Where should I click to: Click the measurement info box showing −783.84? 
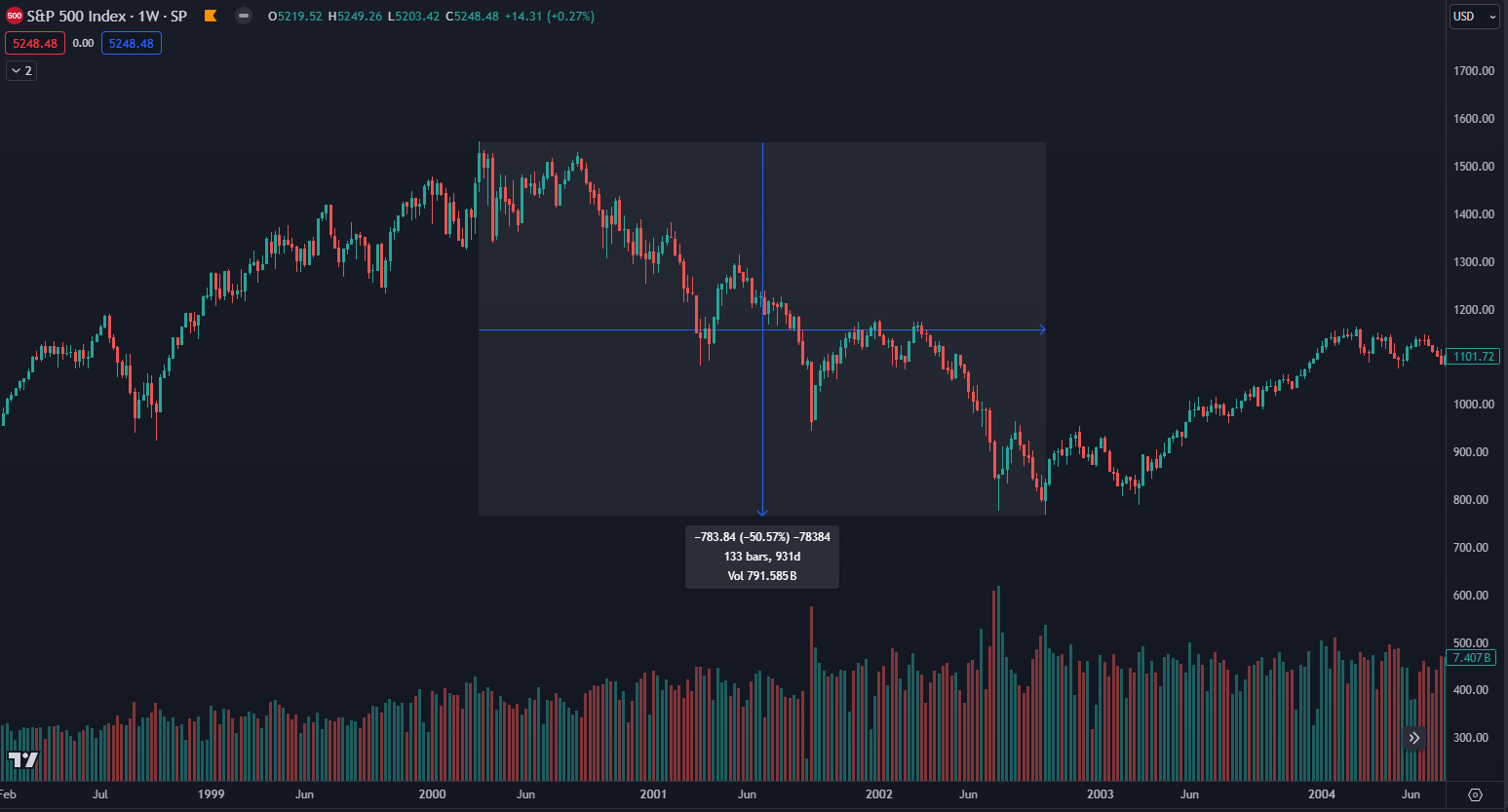tap(762, 557)
